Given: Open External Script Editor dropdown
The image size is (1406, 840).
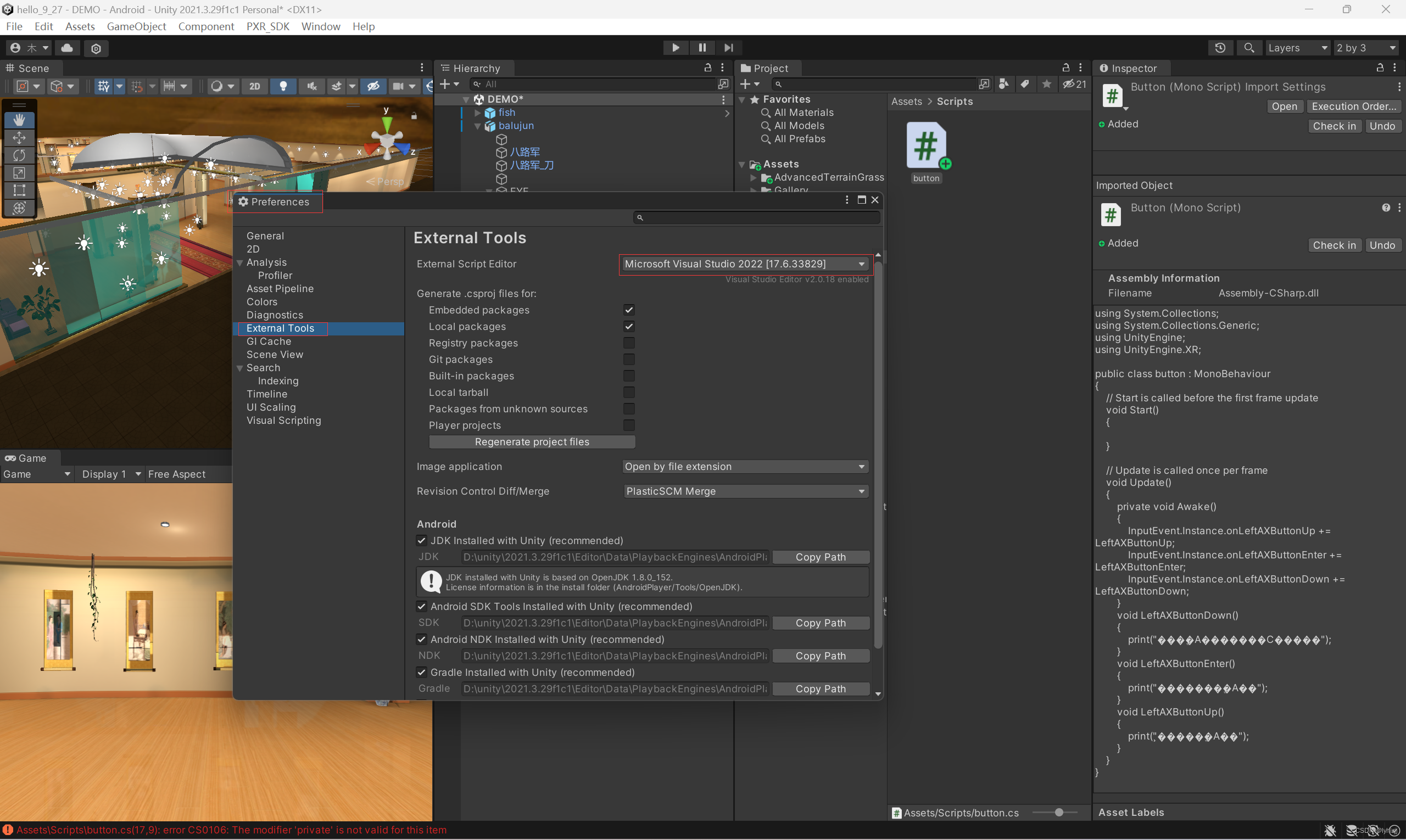Looking at the screenshot, I should pos(744,264).
